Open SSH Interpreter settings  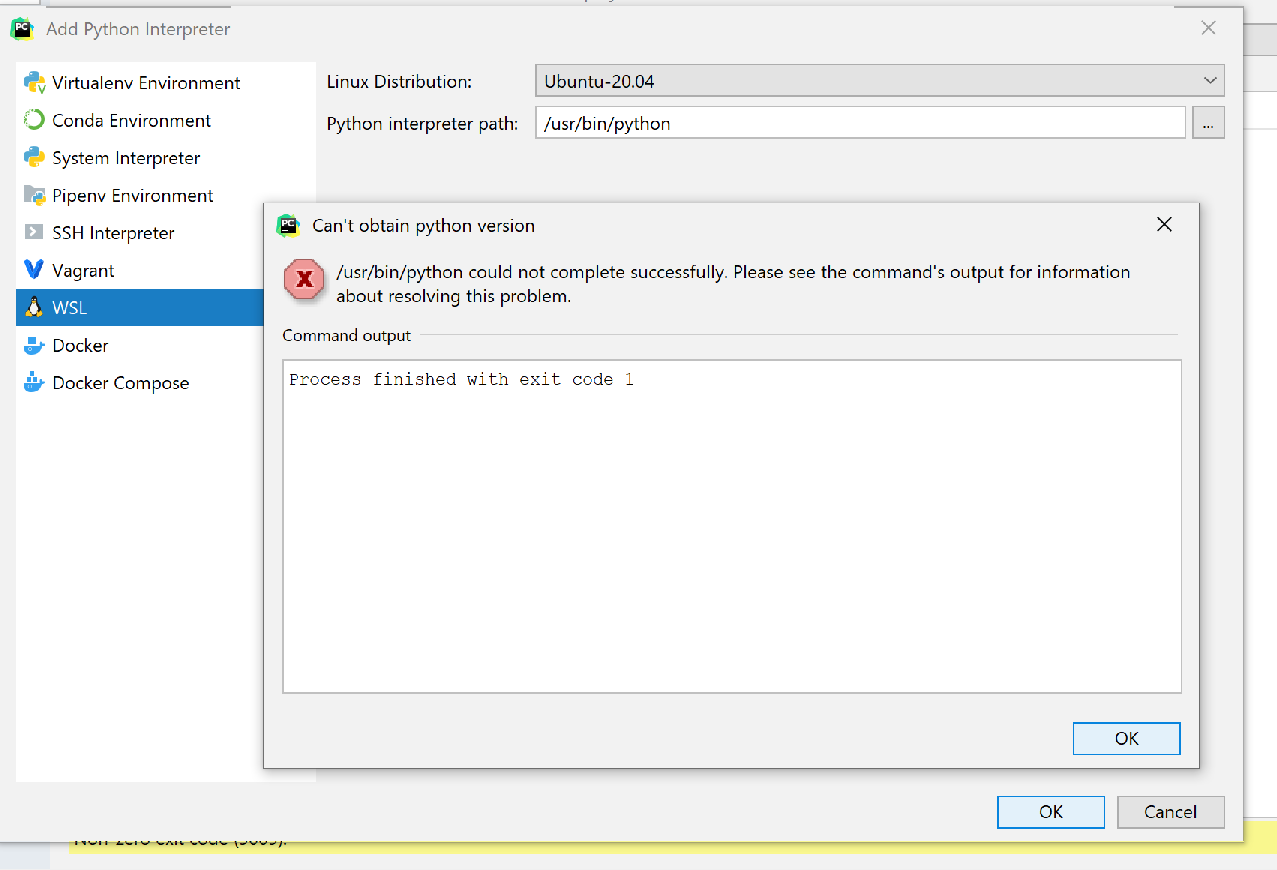[x=140, y=233]
